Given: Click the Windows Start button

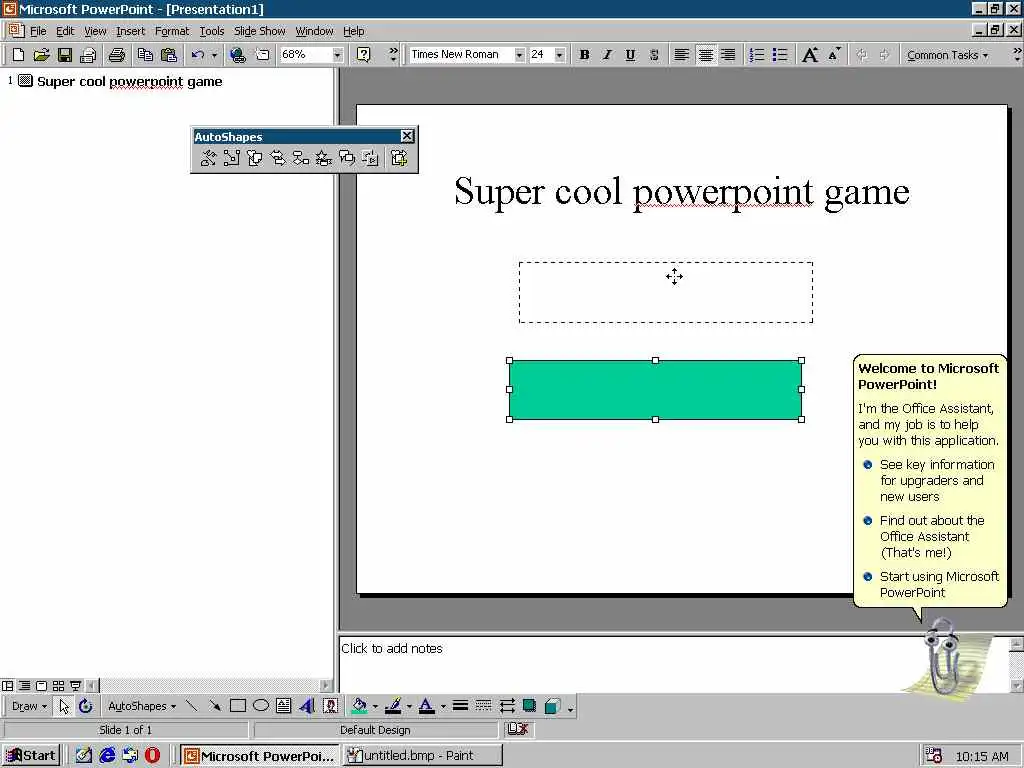Looking at the screenshot, I should 31,756.
